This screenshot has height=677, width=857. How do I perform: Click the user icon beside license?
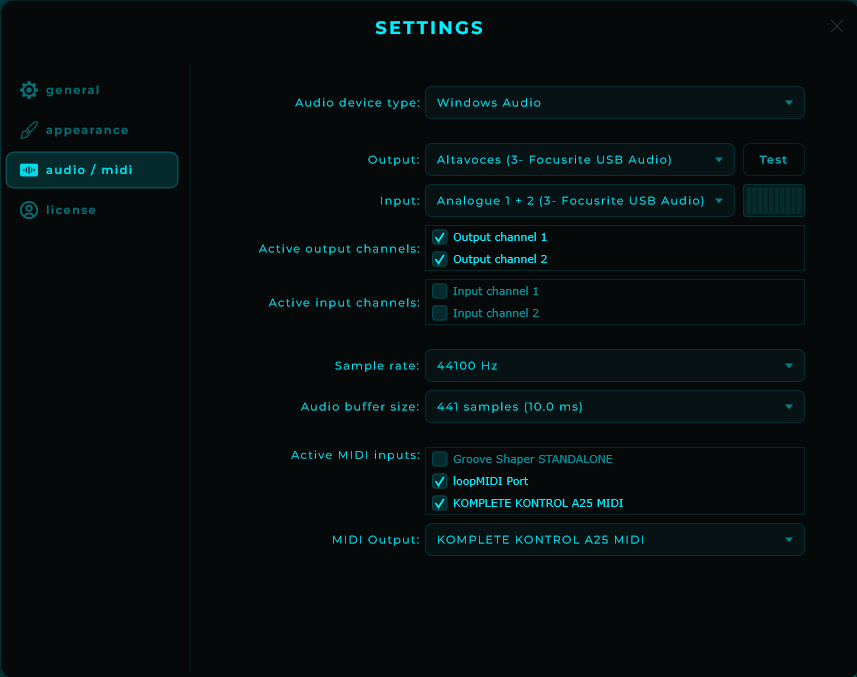click(x=29, y=210)
